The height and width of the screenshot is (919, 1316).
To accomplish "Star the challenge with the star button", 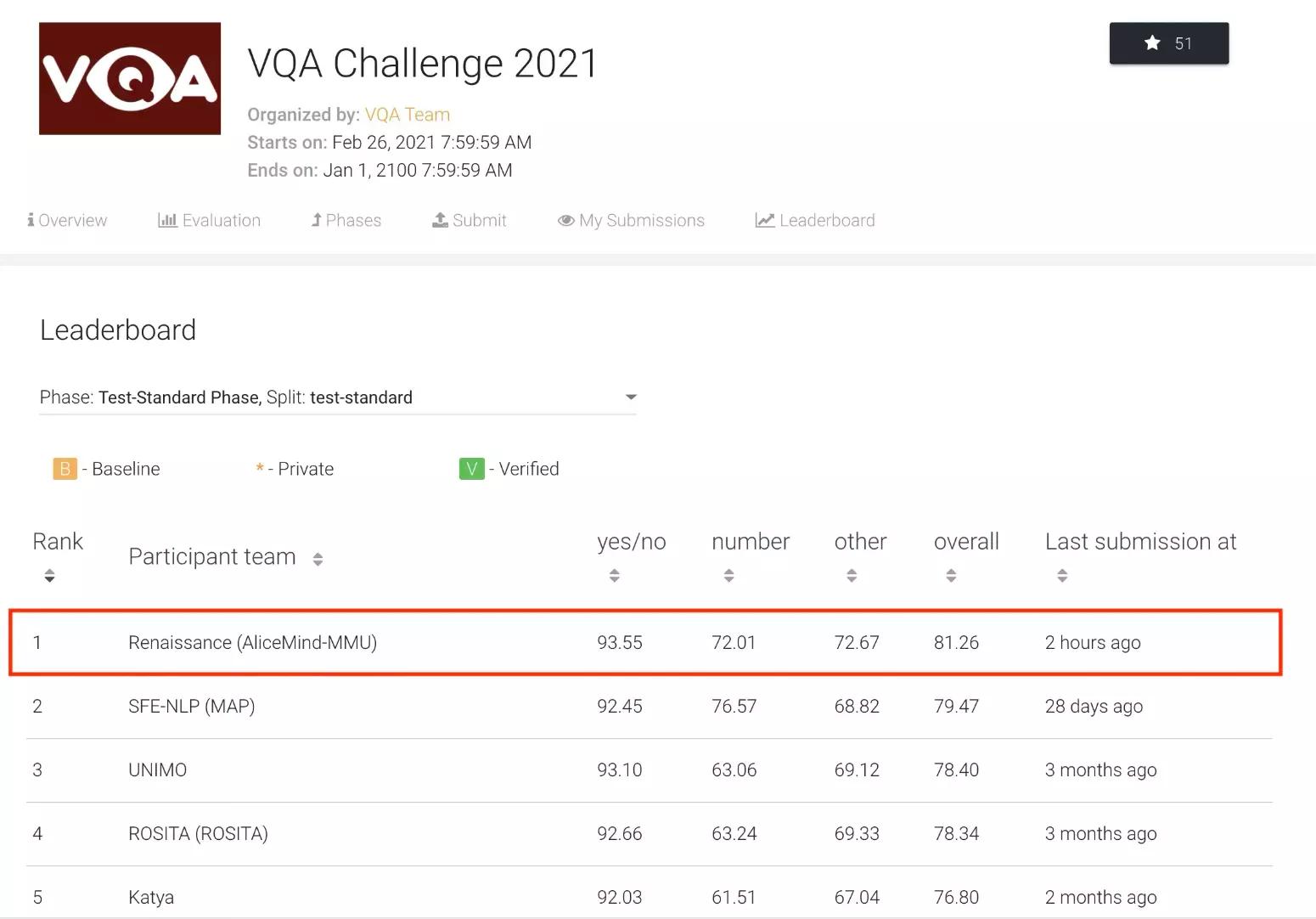I will pyautogui.click(x=1168, y=43).
